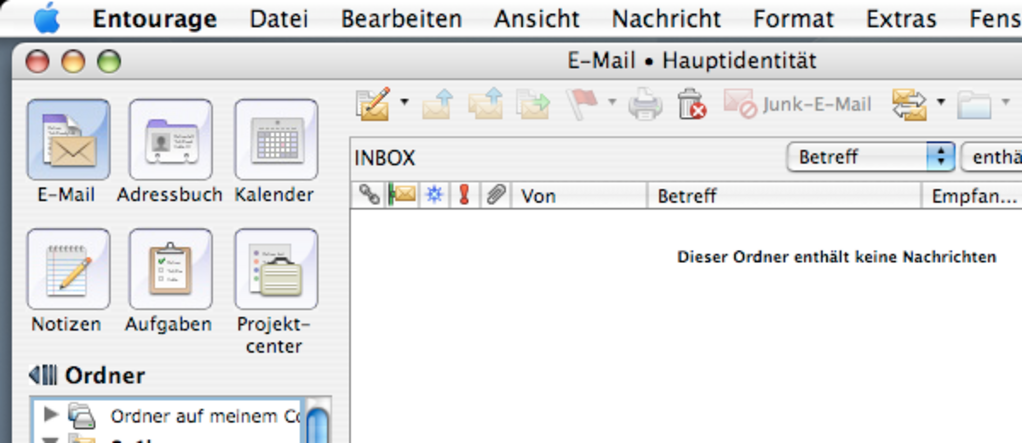Viewport: 1022px width, 443px height.
Task: Click the Move to folder icon
Action: [974, 105]
